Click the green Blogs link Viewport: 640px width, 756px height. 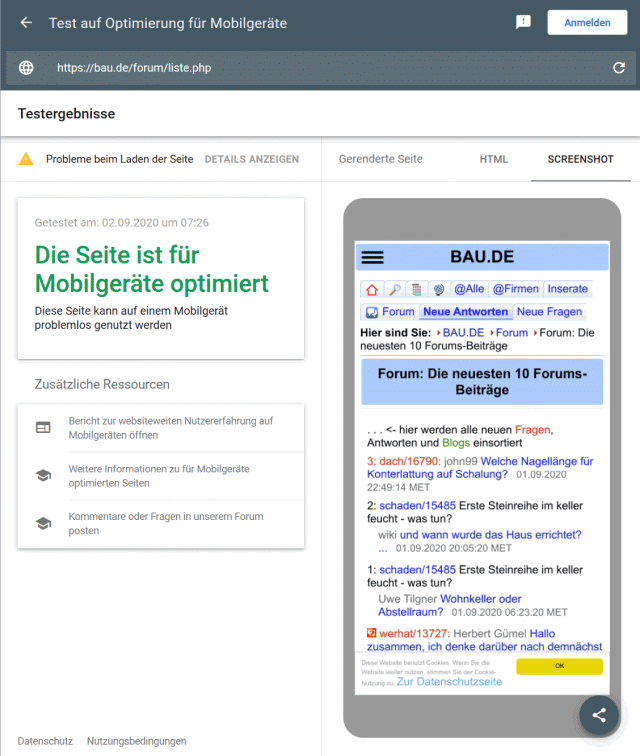pos(456,443)
